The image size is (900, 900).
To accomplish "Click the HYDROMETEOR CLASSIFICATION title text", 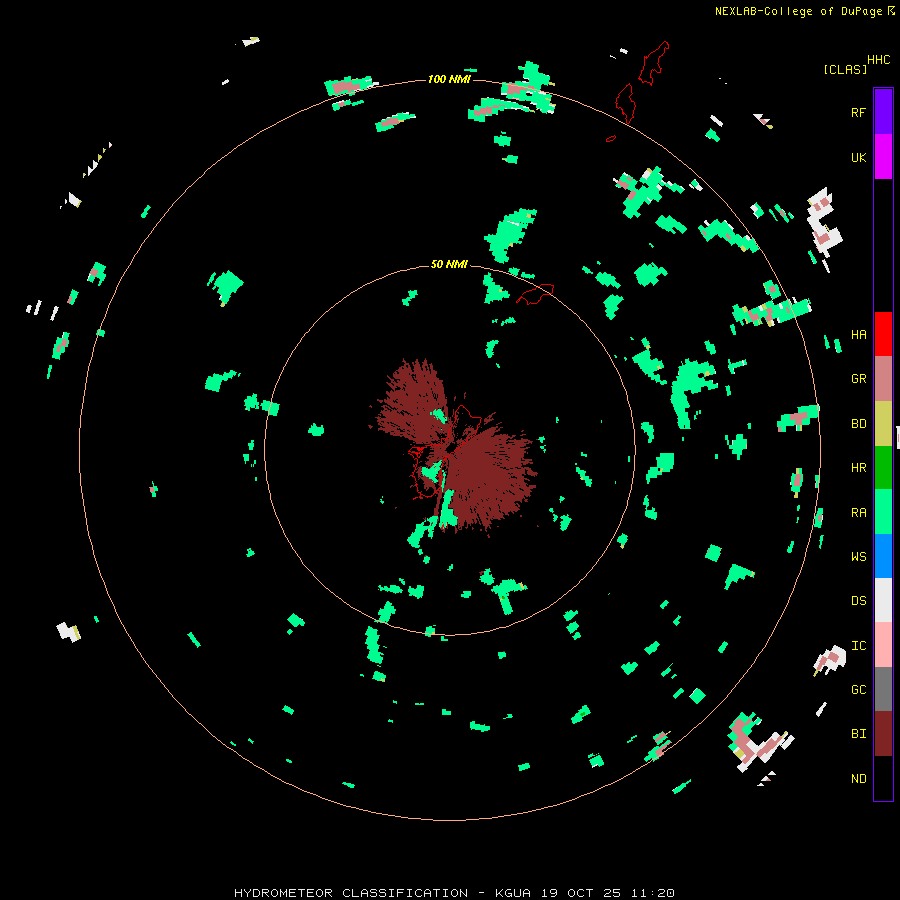I will tap(351, 893).
